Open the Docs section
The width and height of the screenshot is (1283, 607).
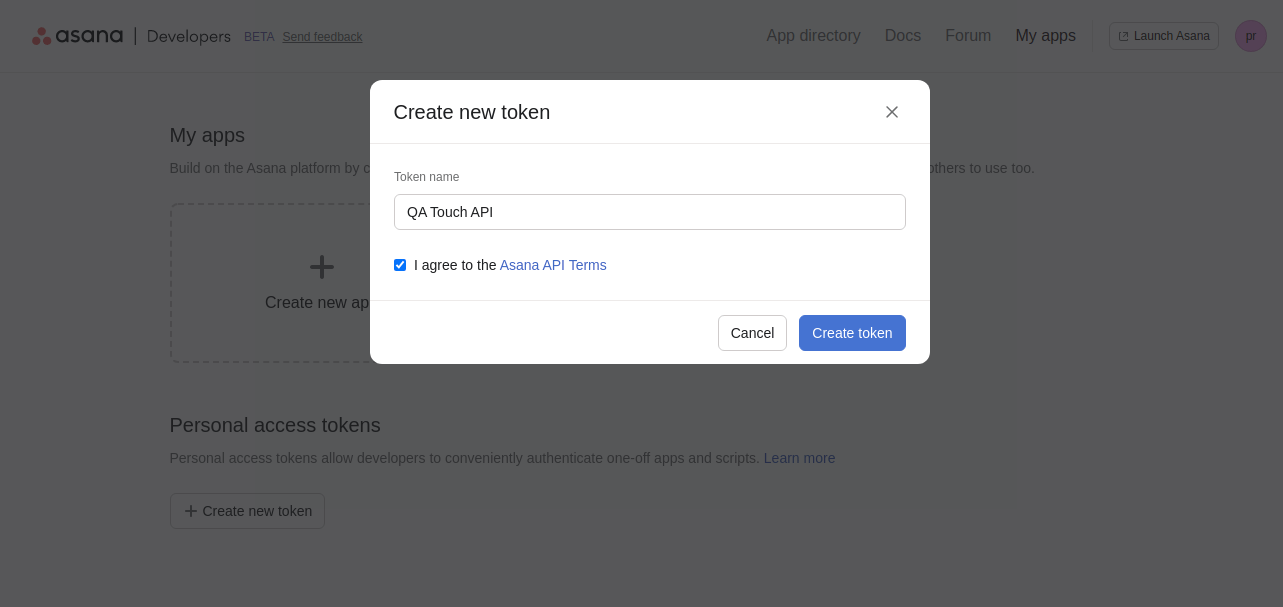(902, 36)
